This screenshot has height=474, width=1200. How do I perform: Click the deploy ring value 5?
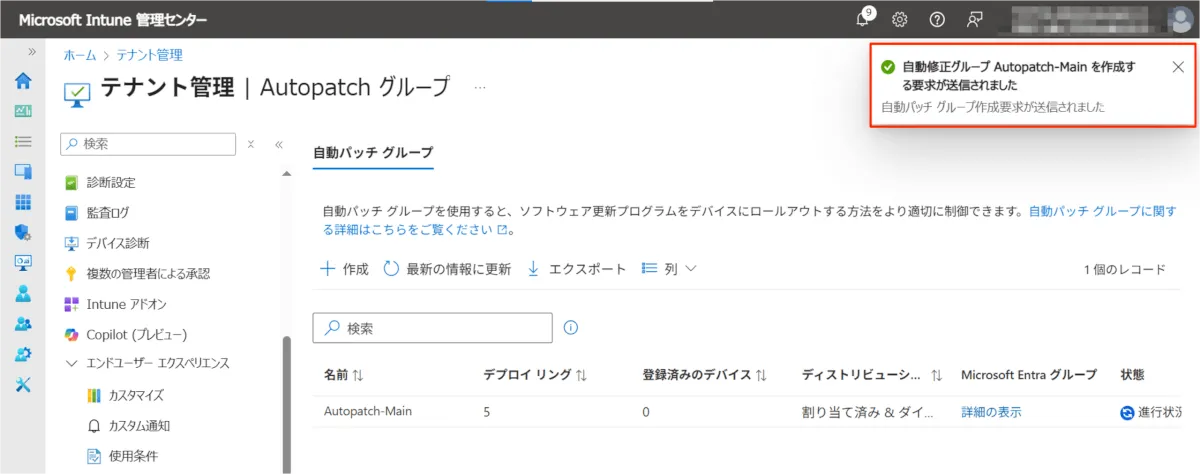[x=487, y=412]
